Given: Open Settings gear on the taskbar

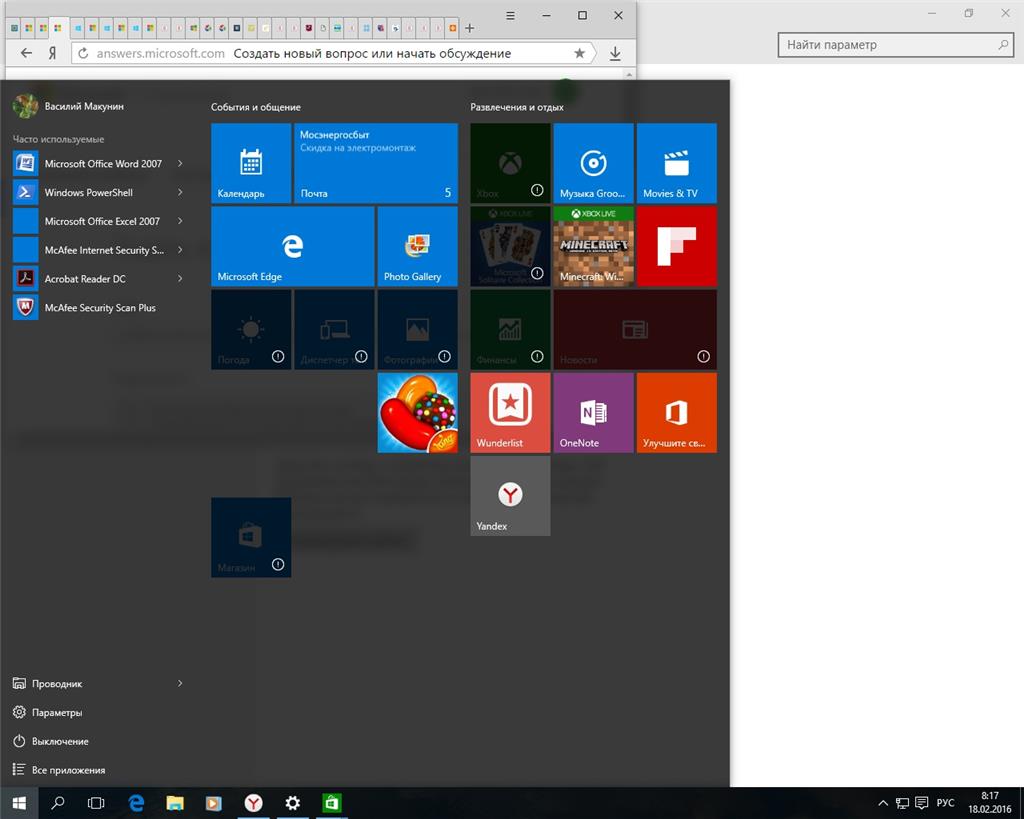Looking at the screenshot, I should pyautogui.click(x=293, y=803).
